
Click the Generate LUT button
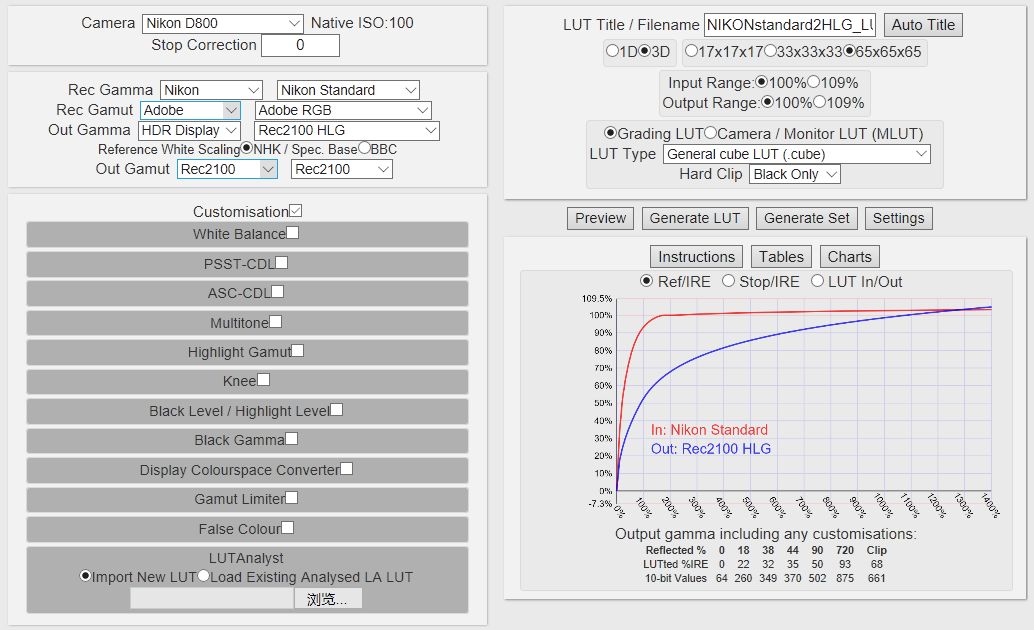695,218
